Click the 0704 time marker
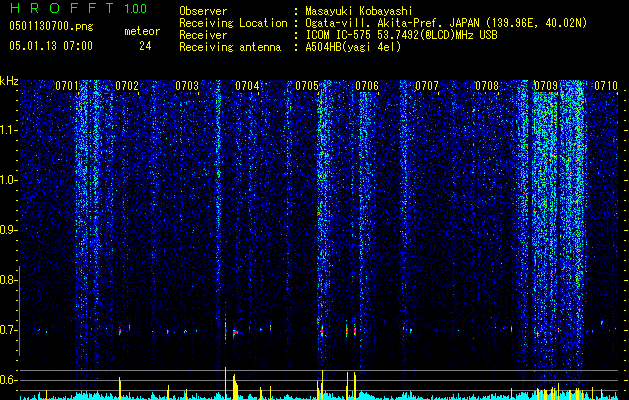The height and width of the screenshot is (400, 629). click(247, 86)
